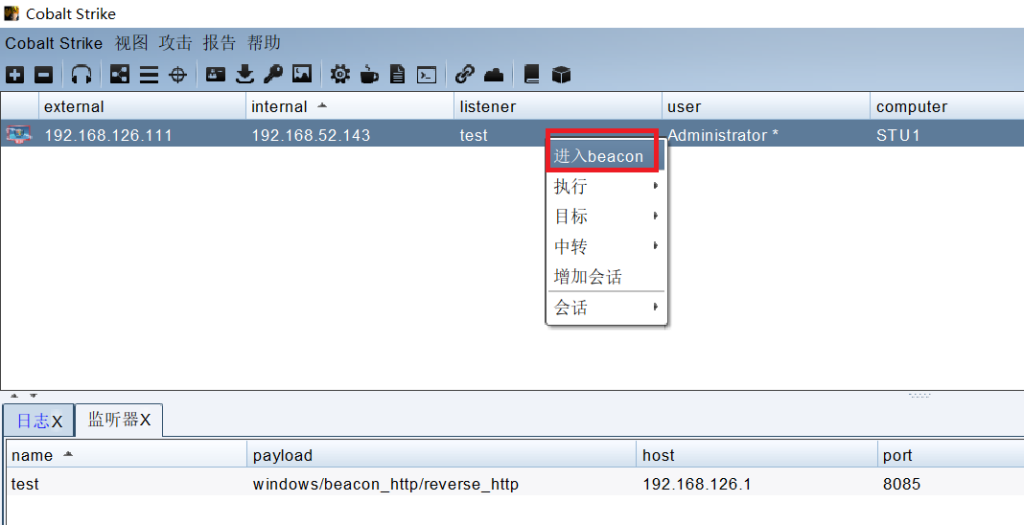Select 进入beacon from the context menu
This screenshot has height=525, width=1024.
pos(599,156)
